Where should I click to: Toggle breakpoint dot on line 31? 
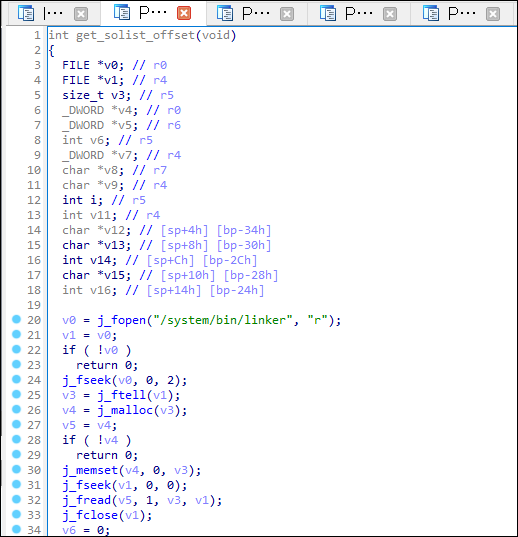(x=16, y=484)
